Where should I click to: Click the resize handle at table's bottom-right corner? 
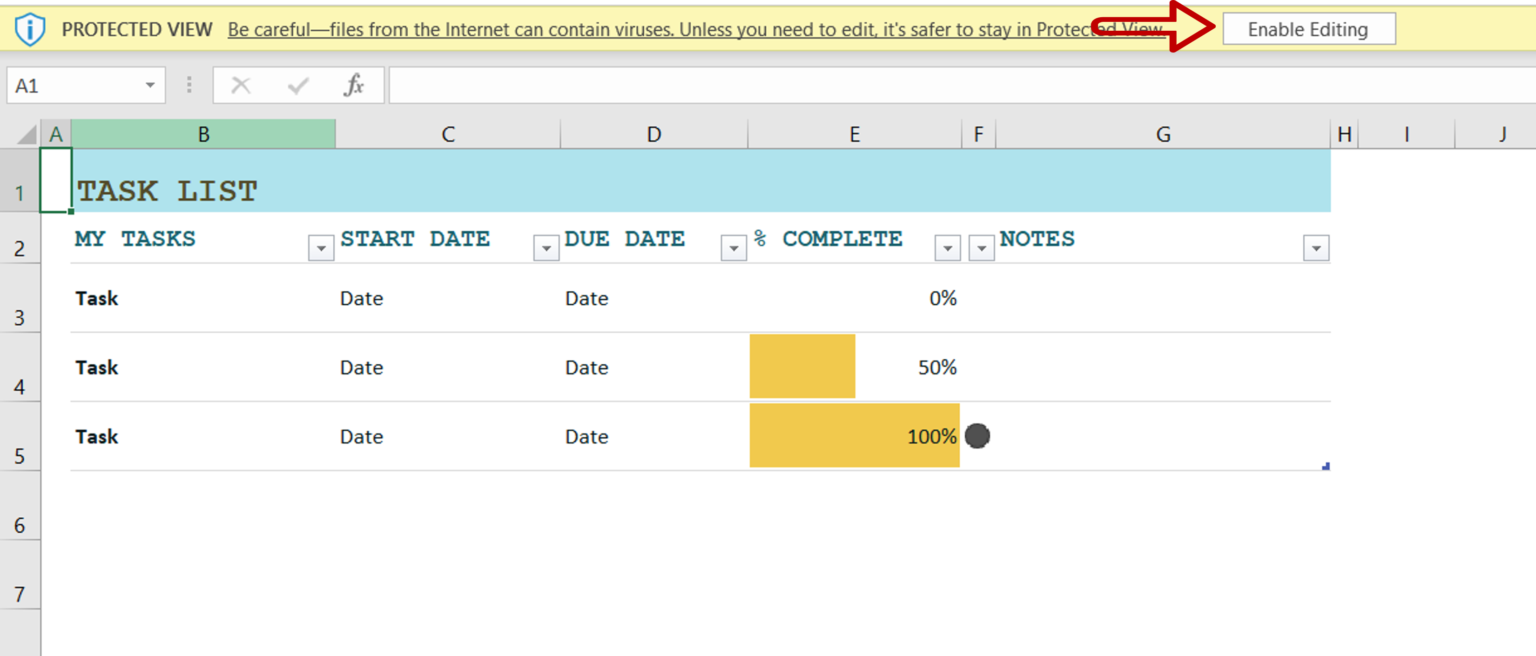click(x=1326, y=464)
